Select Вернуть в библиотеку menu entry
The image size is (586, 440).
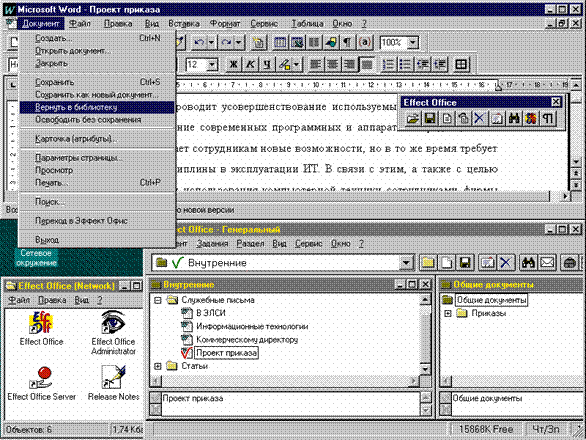click(x=97, y=107)
